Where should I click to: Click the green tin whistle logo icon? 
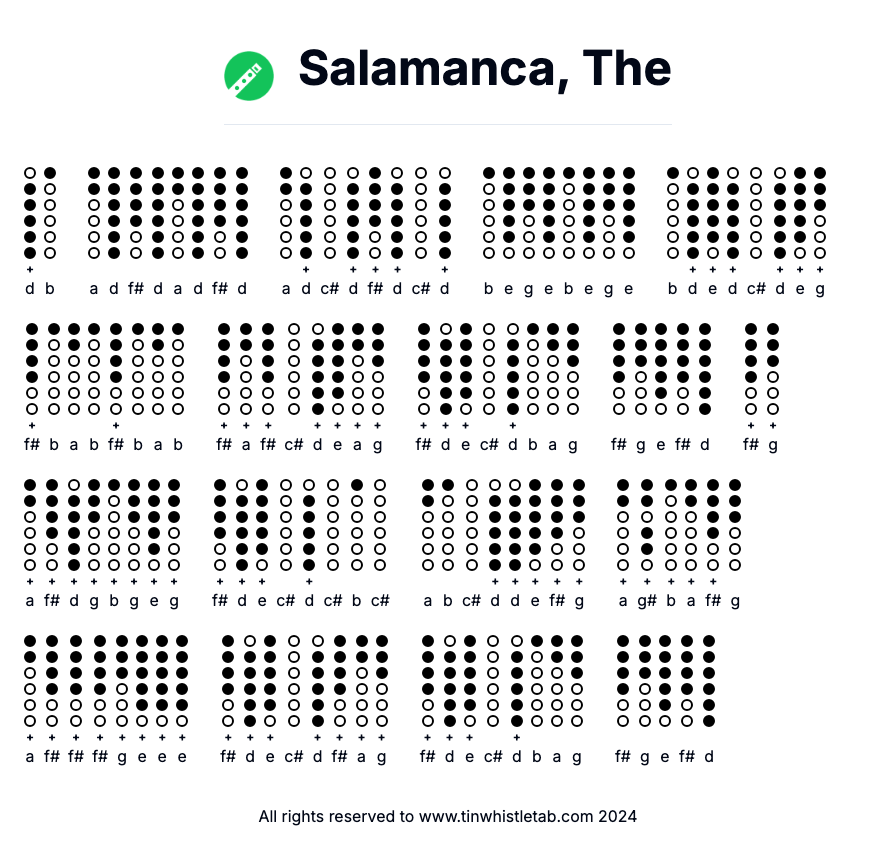pos(249,76)
